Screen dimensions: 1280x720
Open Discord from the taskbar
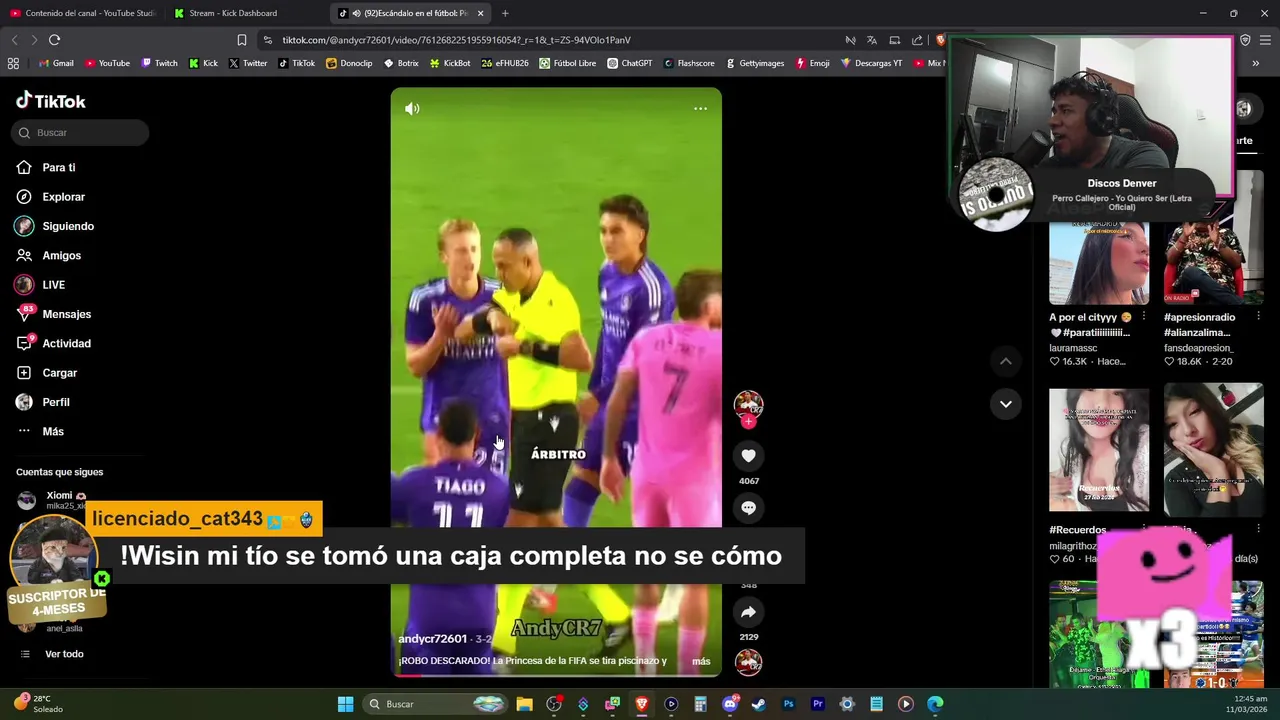730,704
